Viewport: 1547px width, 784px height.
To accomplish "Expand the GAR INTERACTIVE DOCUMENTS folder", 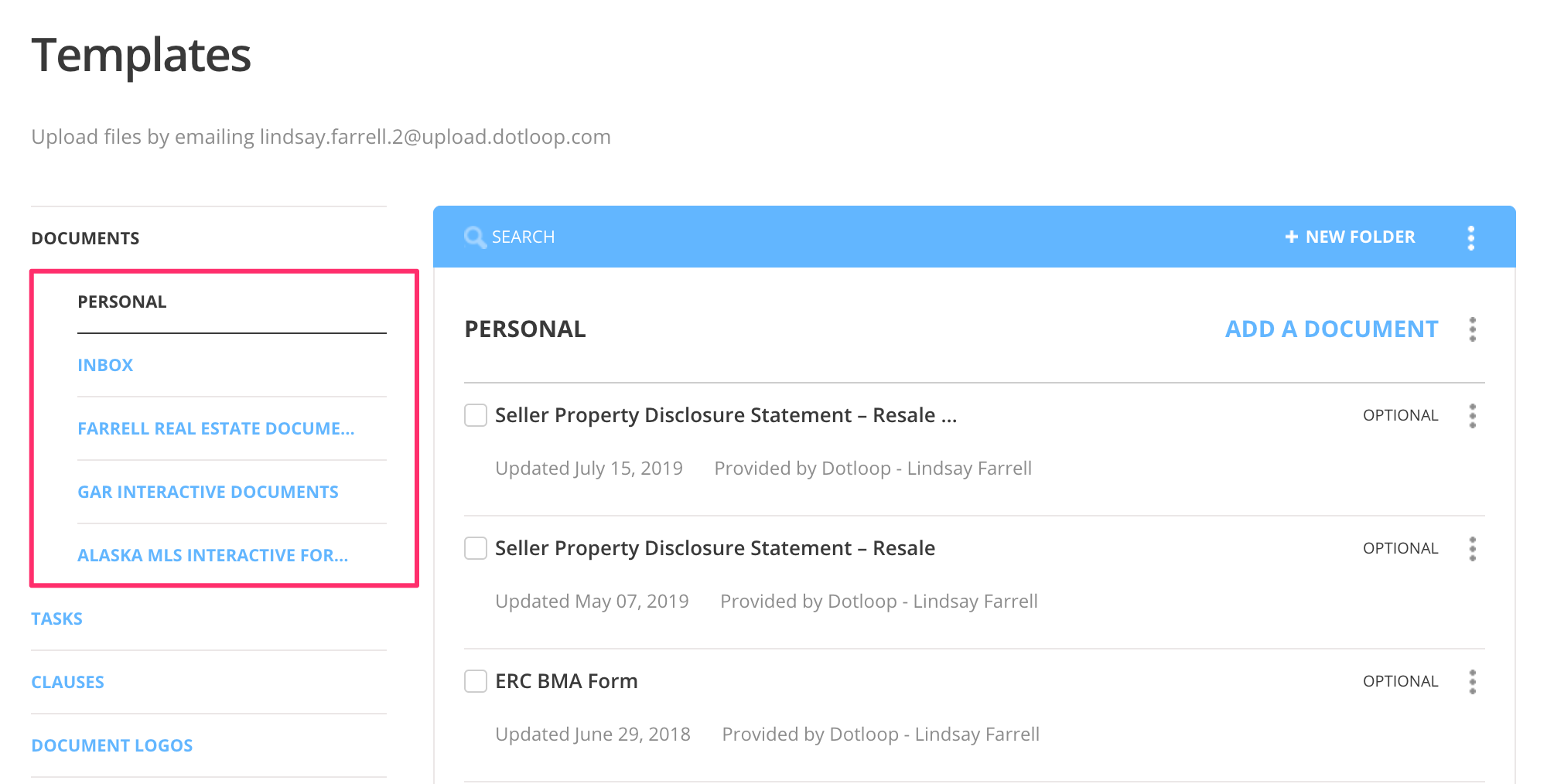I will (207, 491).
